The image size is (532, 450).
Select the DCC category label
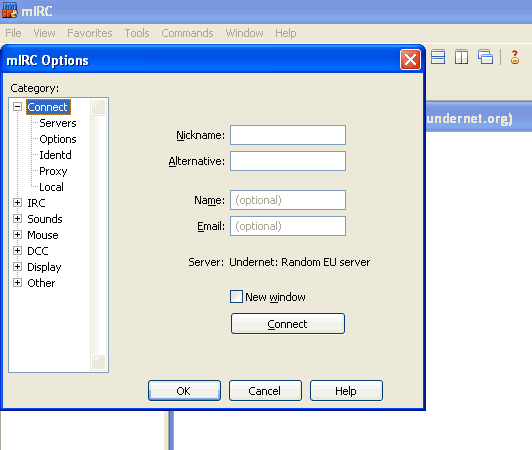pyautogui.click(x=38, y=250)
